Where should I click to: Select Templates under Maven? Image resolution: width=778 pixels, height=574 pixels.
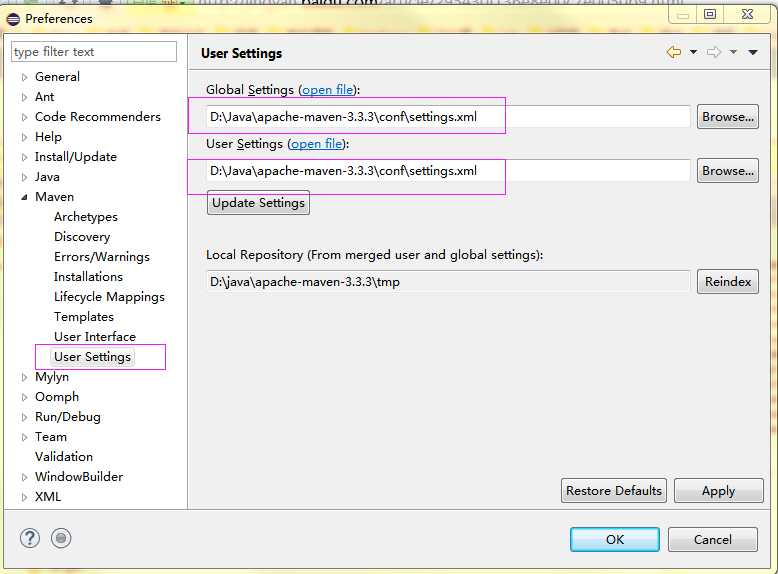pyautogui.click(x=84, y=317)
